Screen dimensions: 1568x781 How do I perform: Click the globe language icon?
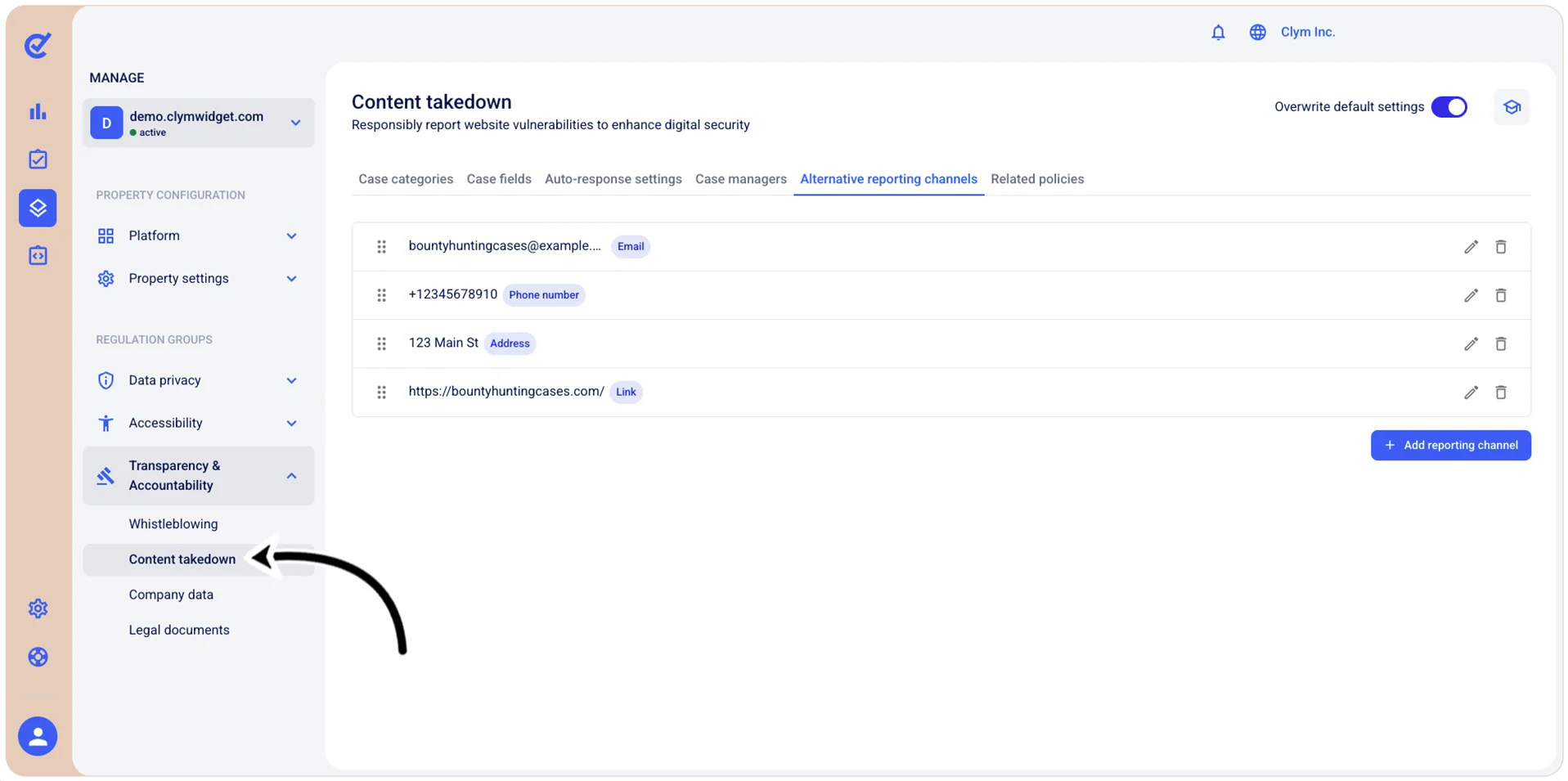[1257, 32]
